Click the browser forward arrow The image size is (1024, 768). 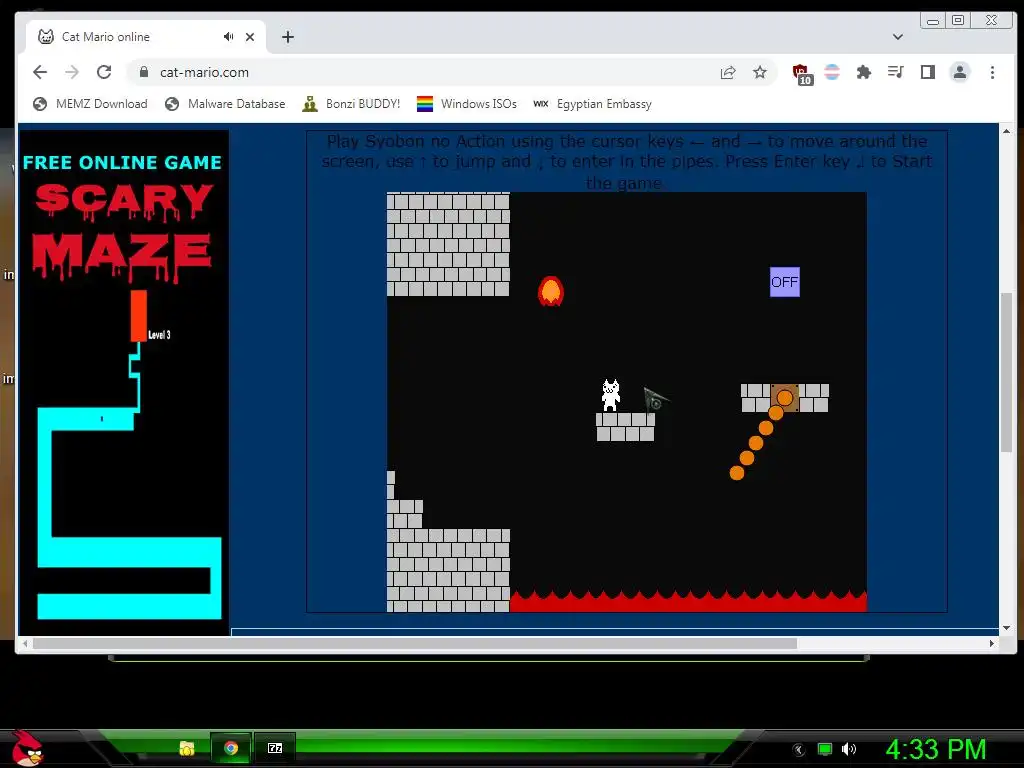[72, 72]
